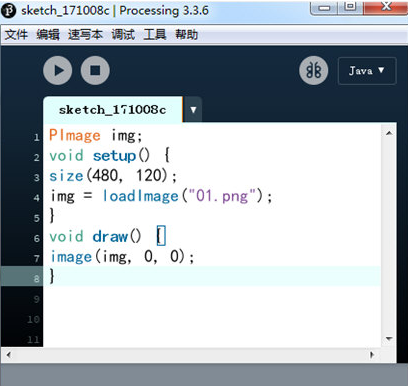Click the closing brace on line 8
Image resolution: width=408 pixels, height=386 pixels.
pyautogui.click(x=52, y=276)
